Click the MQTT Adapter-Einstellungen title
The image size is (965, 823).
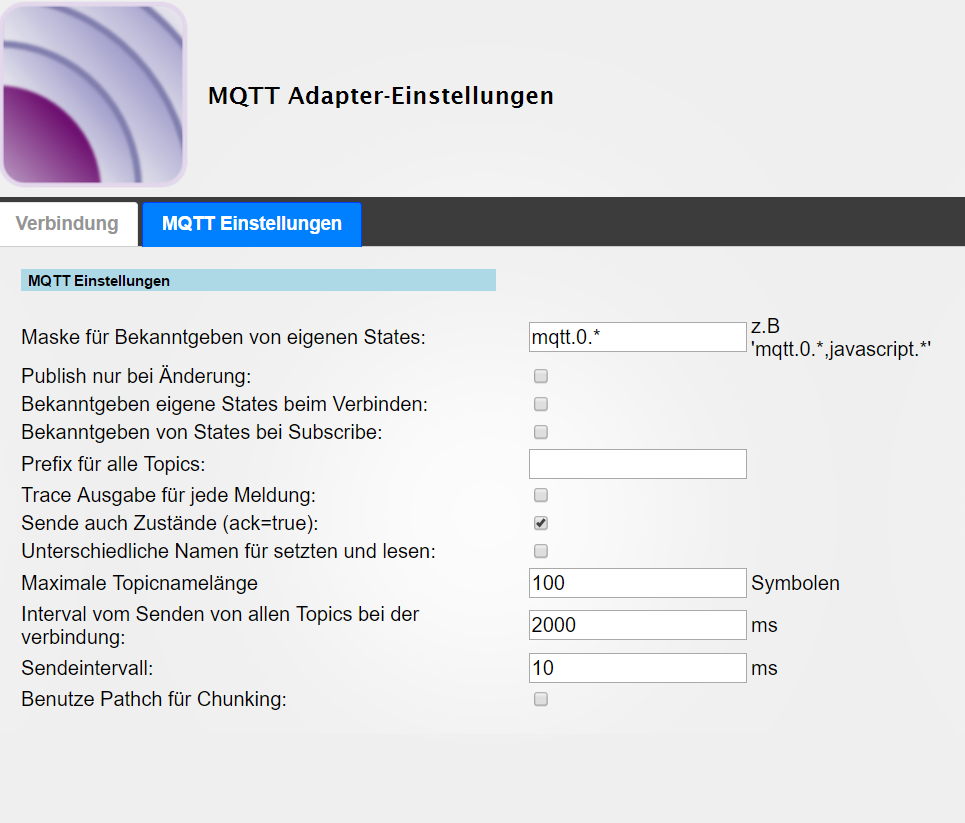click(381, 96)
